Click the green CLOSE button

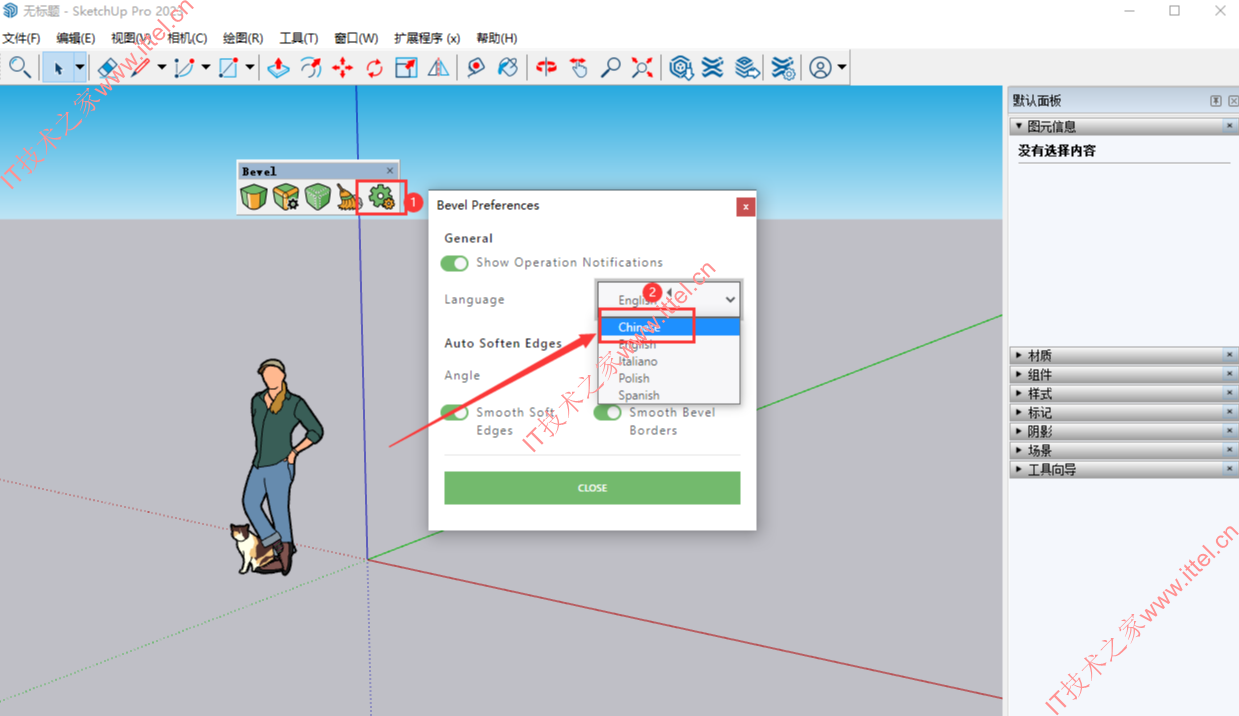(592, 488)
